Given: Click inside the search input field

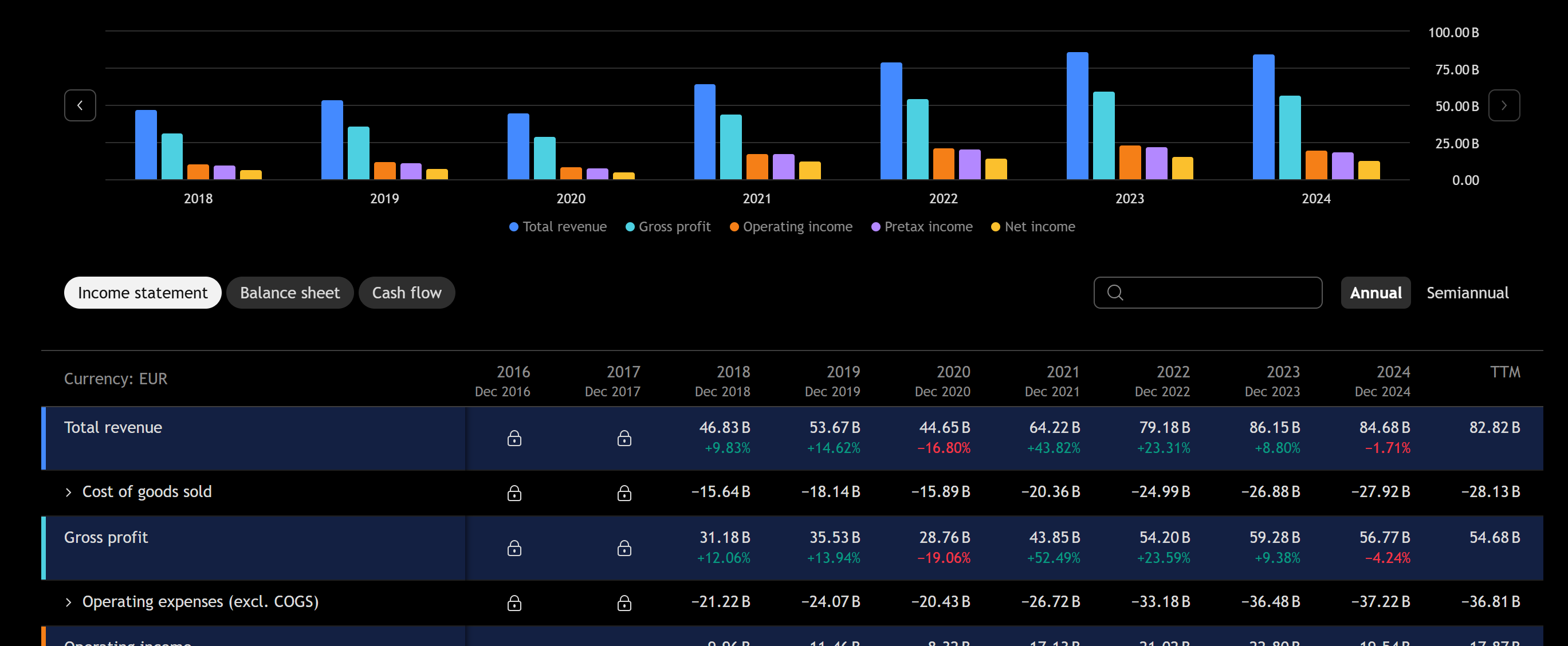Looking at the screenshot, I should coord(1217,293).
